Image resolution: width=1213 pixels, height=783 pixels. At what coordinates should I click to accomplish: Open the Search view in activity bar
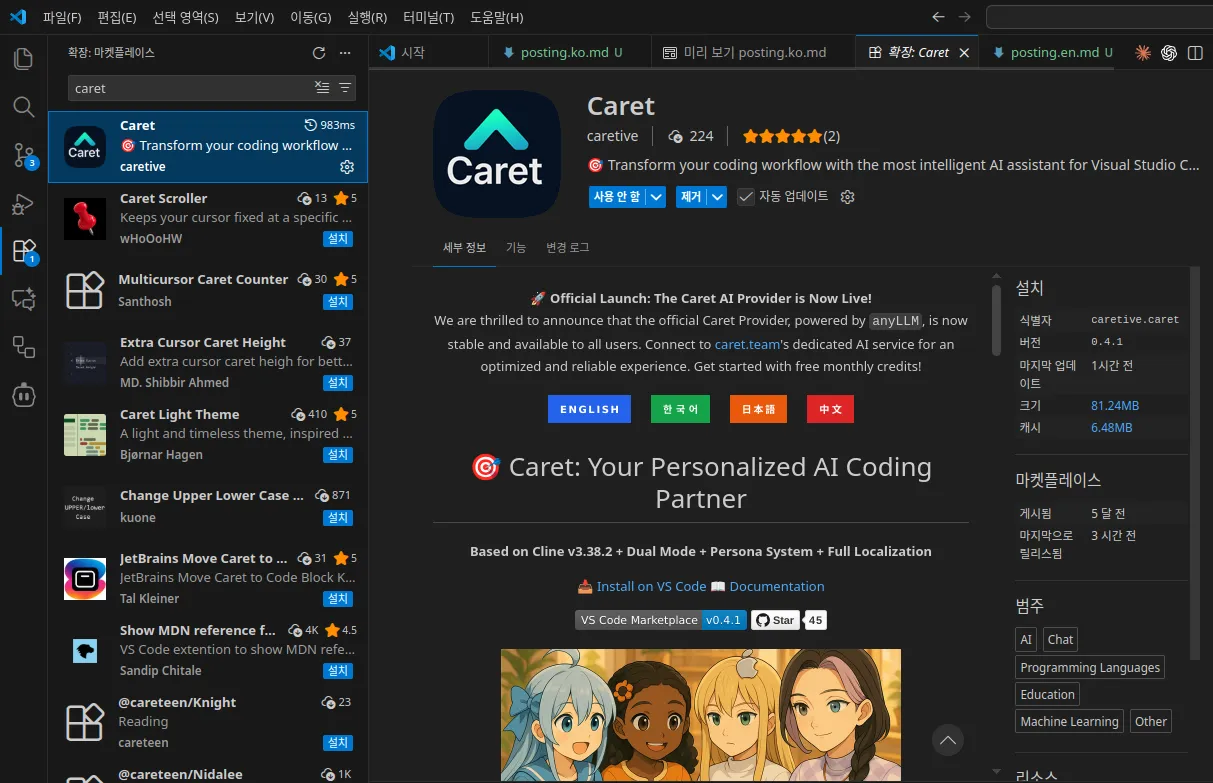[x=23, y=106]
